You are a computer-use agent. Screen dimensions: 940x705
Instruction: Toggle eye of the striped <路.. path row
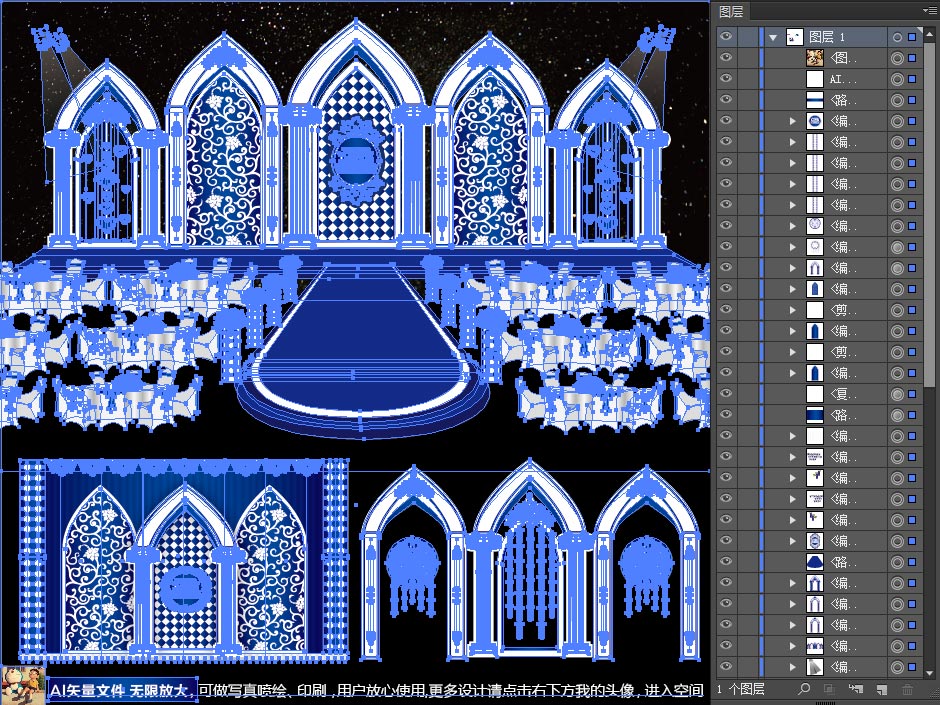(726, 100)
